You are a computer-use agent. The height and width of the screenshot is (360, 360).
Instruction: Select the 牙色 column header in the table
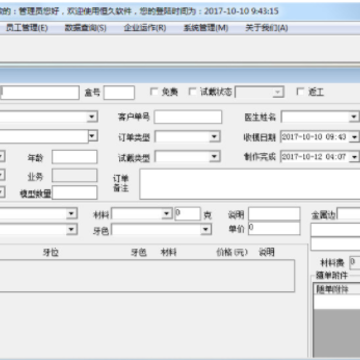pyautogui.click(x=138, y=252)
